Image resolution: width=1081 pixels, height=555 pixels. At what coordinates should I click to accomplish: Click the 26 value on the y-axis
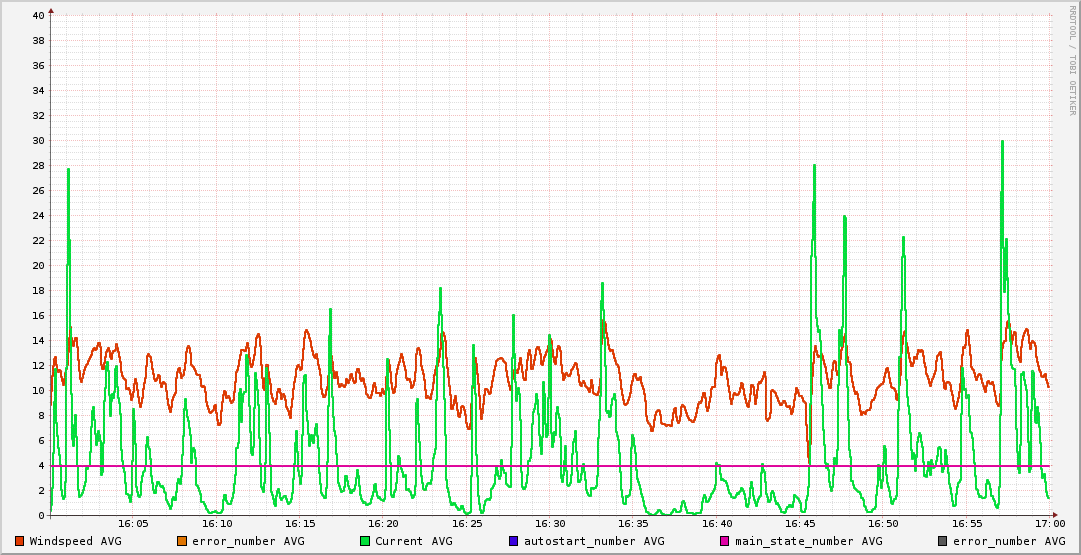click(x=39, y=190)
